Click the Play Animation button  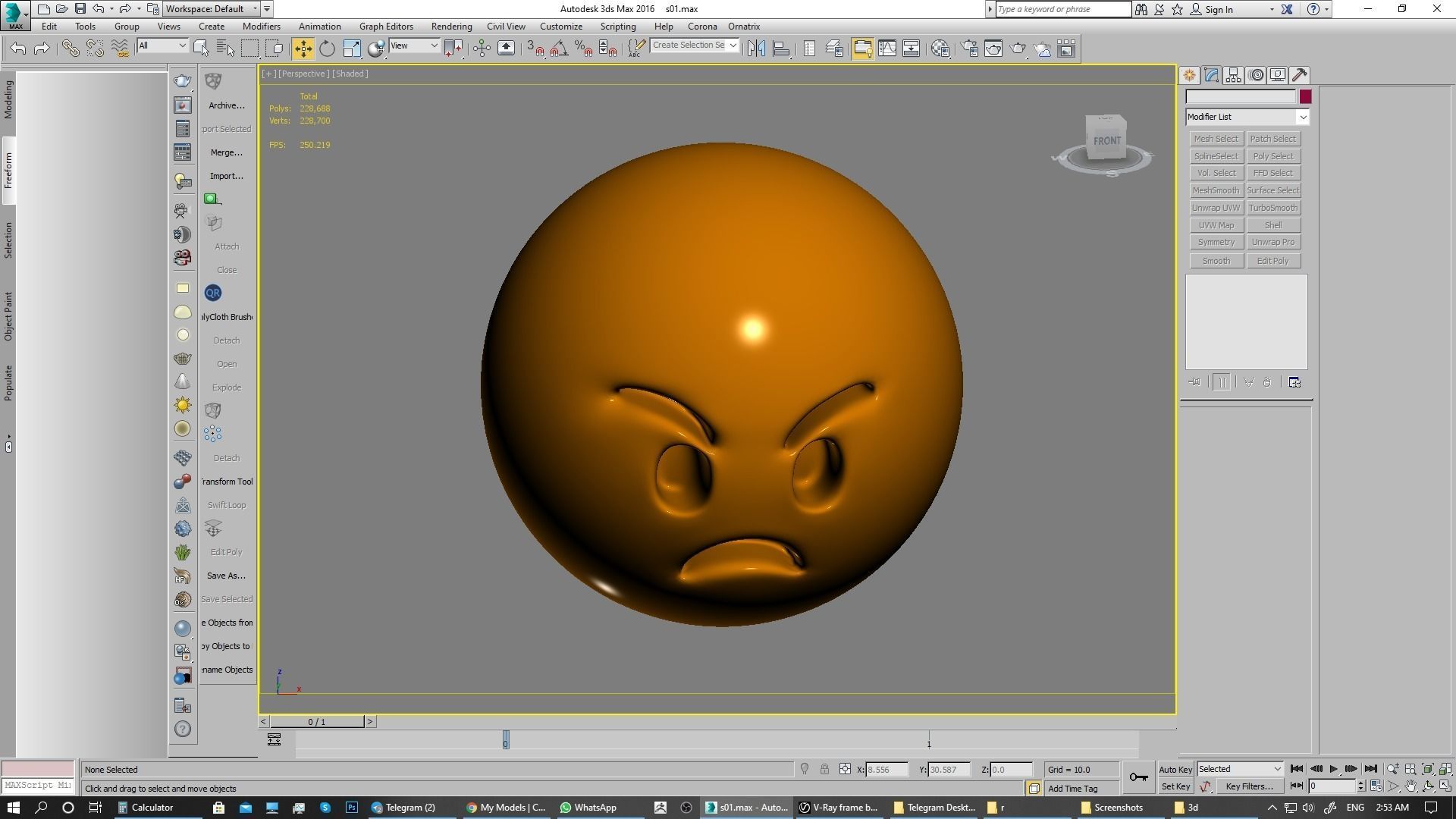point(1334,769)
